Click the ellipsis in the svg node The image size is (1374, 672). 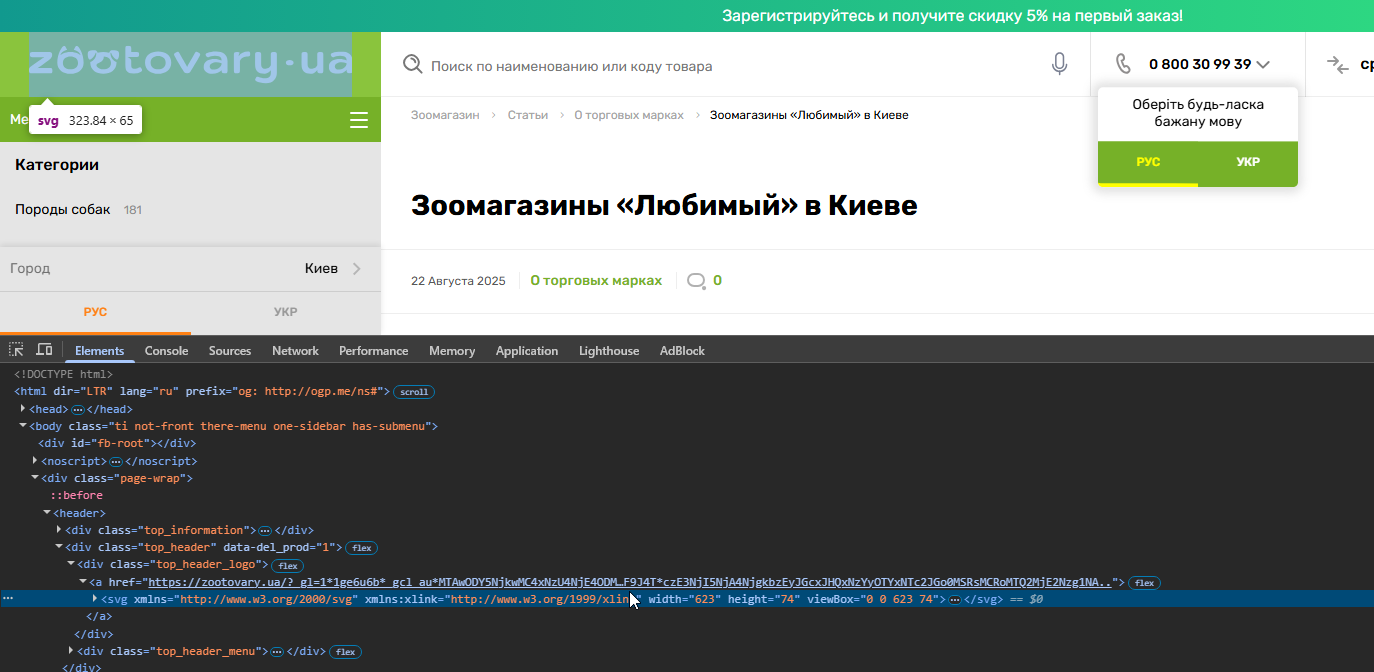pyautogui.click(x=955, y=599)
